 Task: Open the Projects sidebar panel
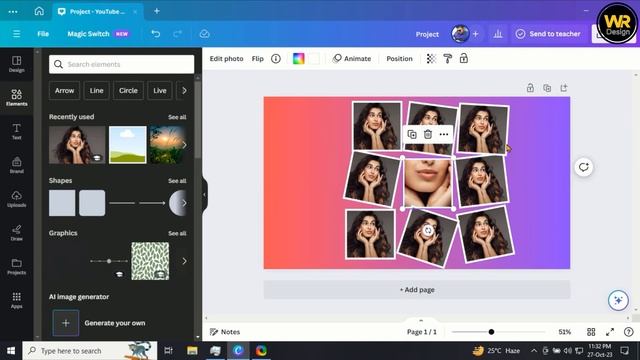pos(16,266)
